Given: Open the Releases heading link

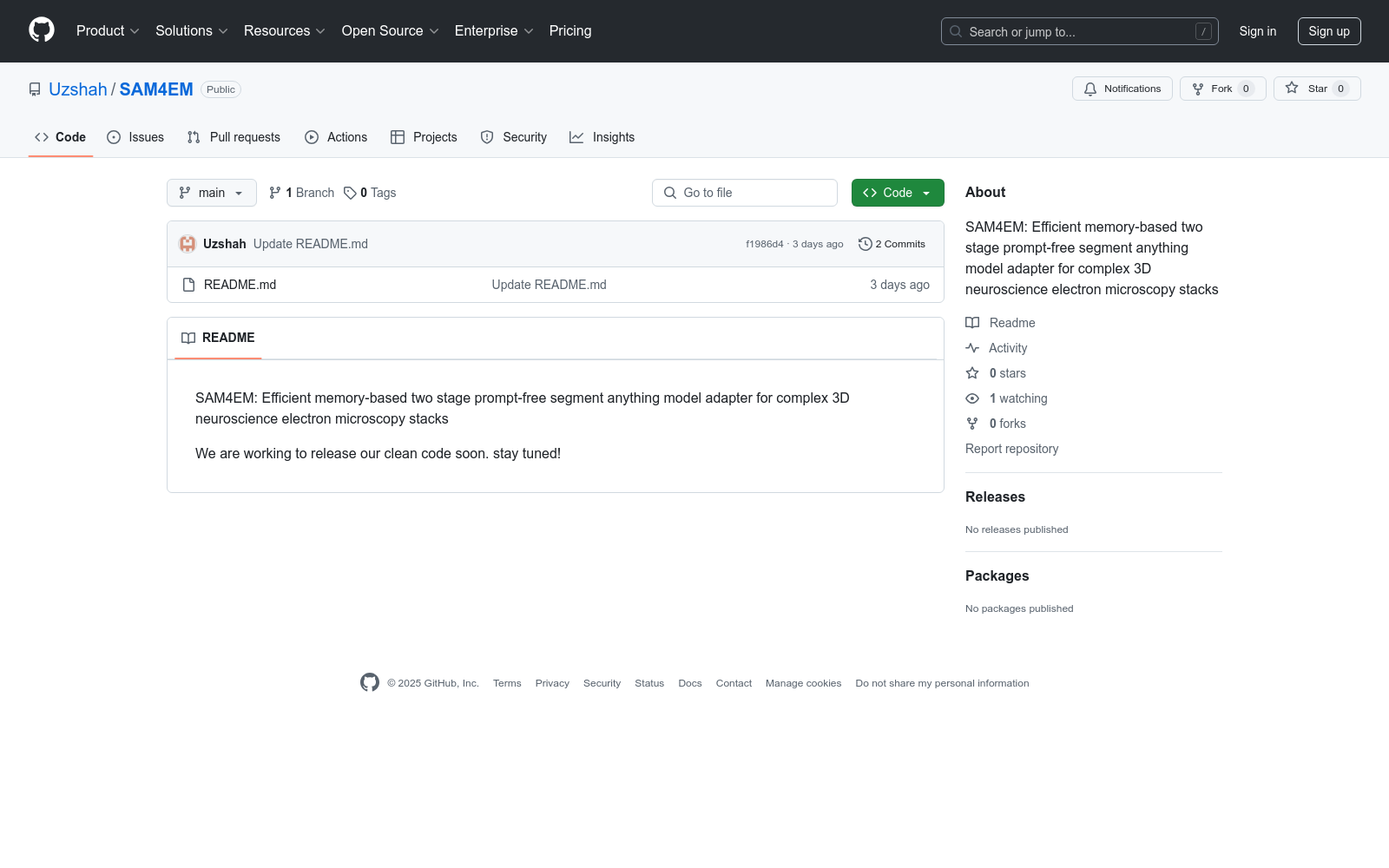Looking at the screenshot, I should [x=995, y=496].
